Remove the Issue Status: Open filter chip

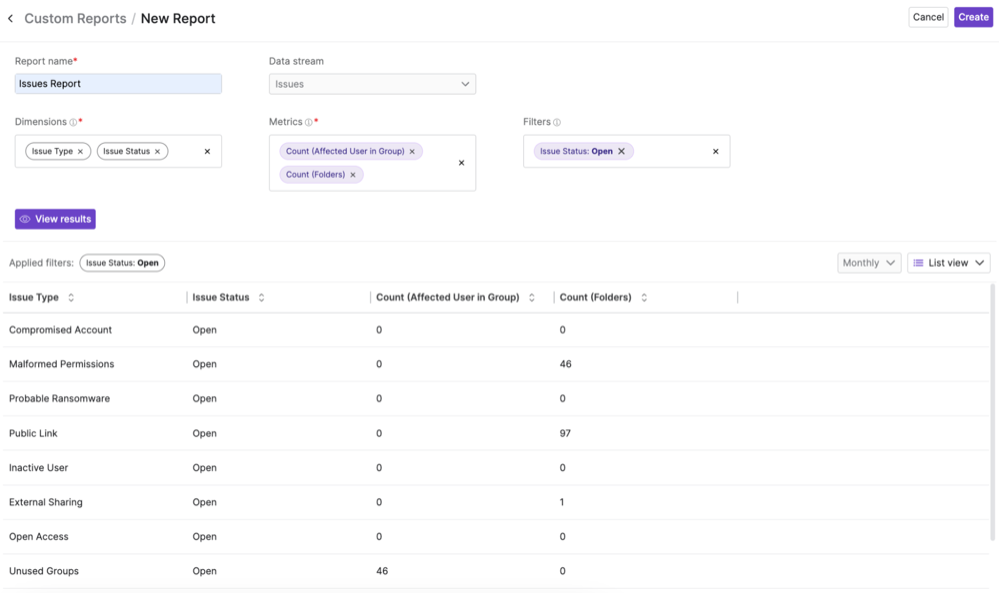(x=621, y=152)
